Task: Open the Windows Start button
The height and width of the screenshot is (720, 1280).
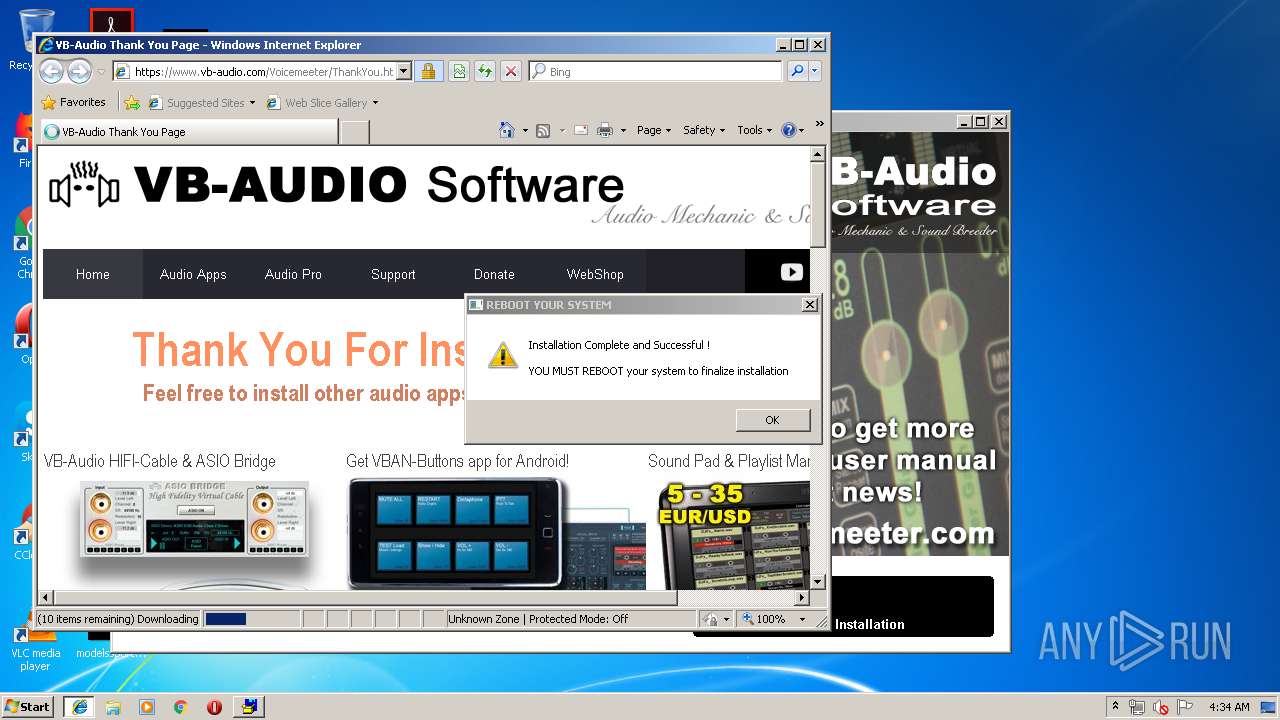Action: click(28, 706)
